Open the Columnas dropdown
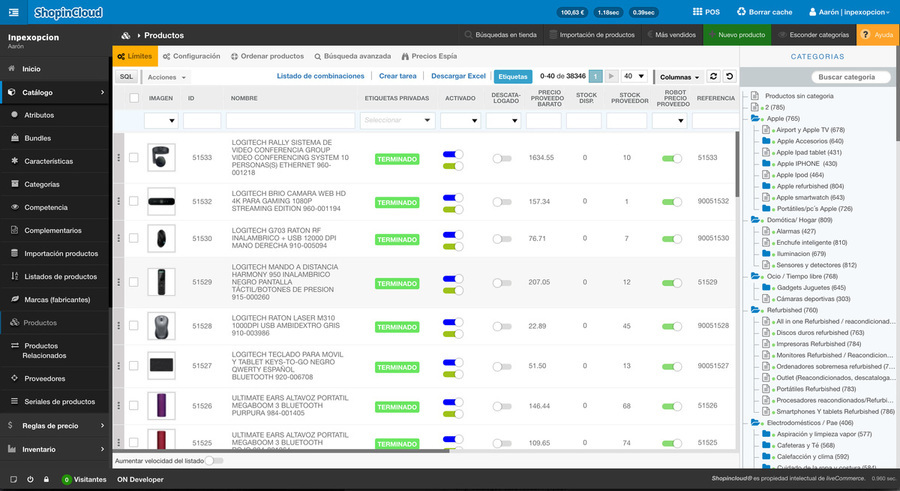900x491 pixels. (680, 77)
